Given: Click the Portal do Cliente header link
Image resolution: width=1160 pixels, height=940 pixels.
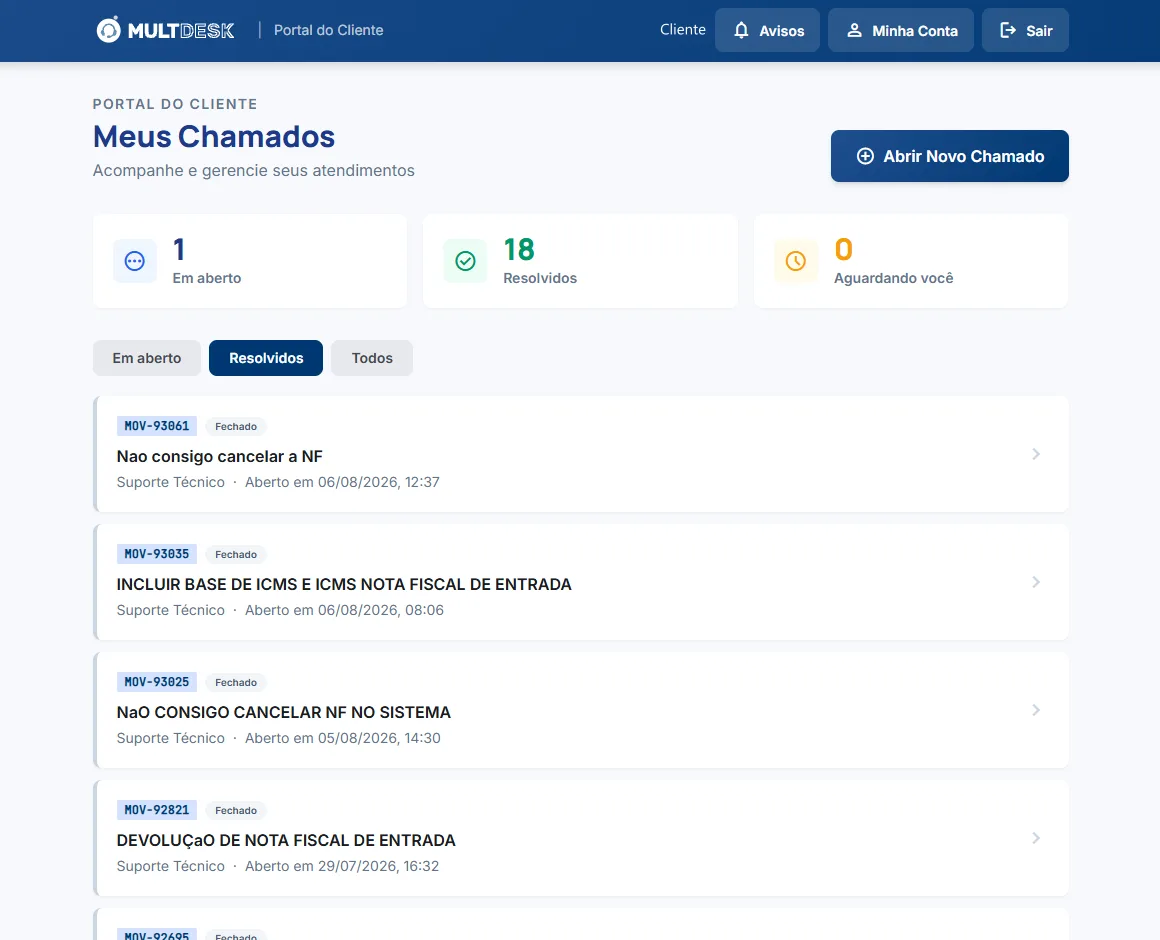Looking at the screenshot, I should [328, 30].
